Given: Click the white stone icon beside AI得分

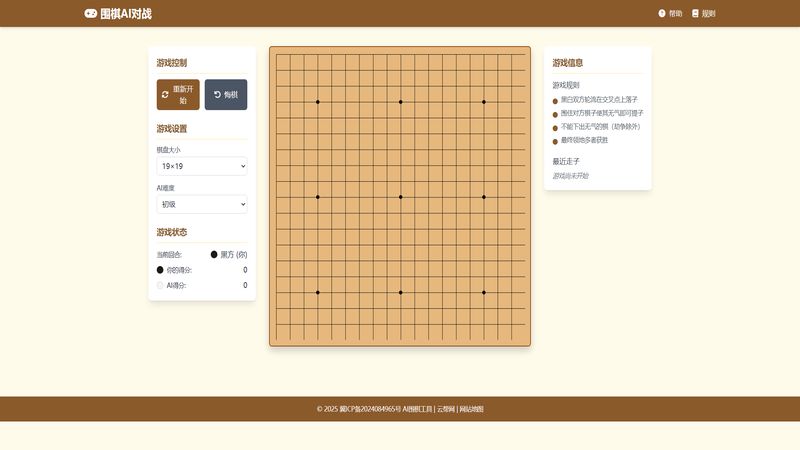Looking at the screenshot, I should [x=160, y=286].
